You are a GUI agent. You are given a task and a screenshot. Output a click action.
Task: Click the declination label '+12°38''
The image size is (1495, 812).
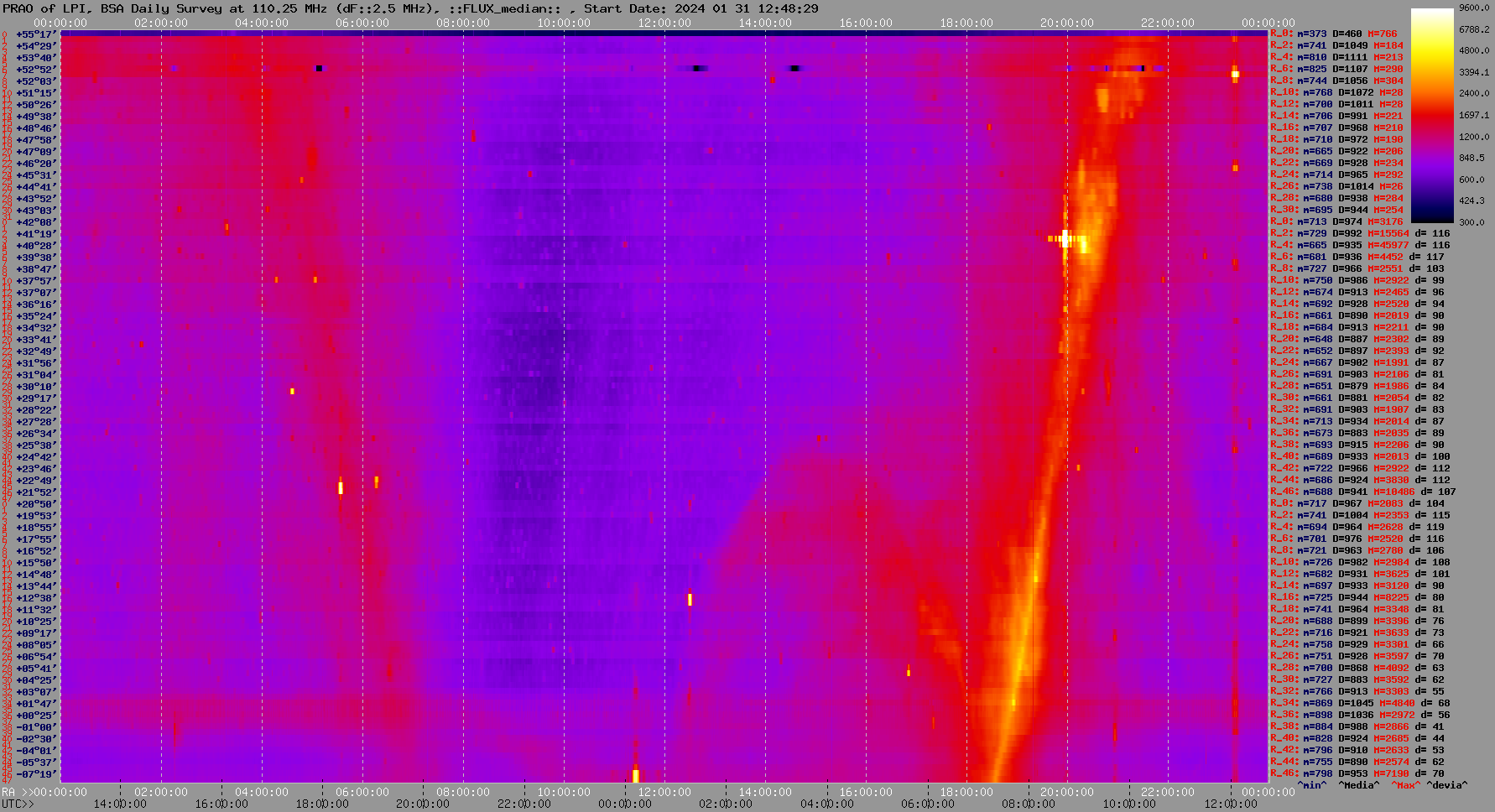[35, 598]
